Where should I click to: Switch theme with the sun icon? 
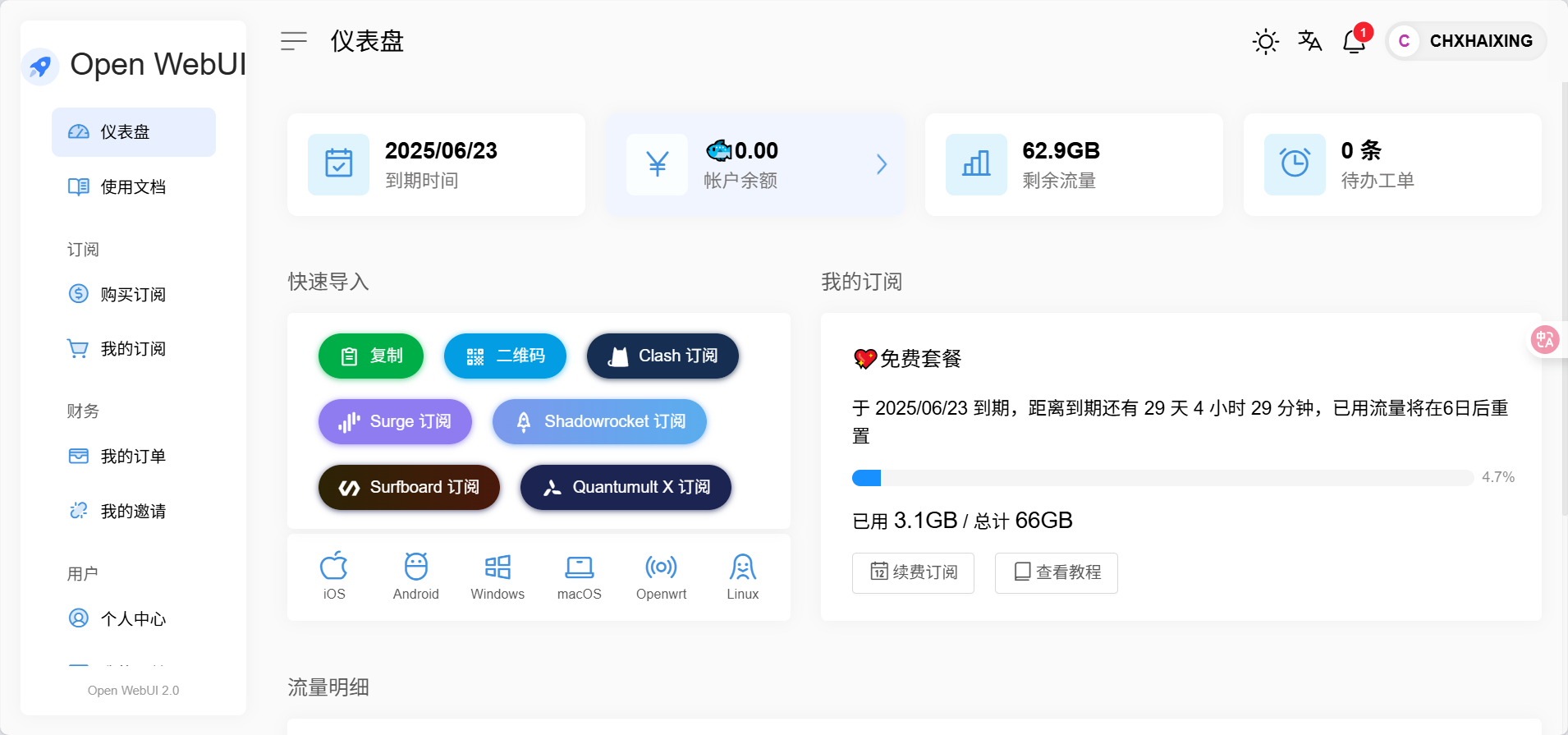point(1265,41)
